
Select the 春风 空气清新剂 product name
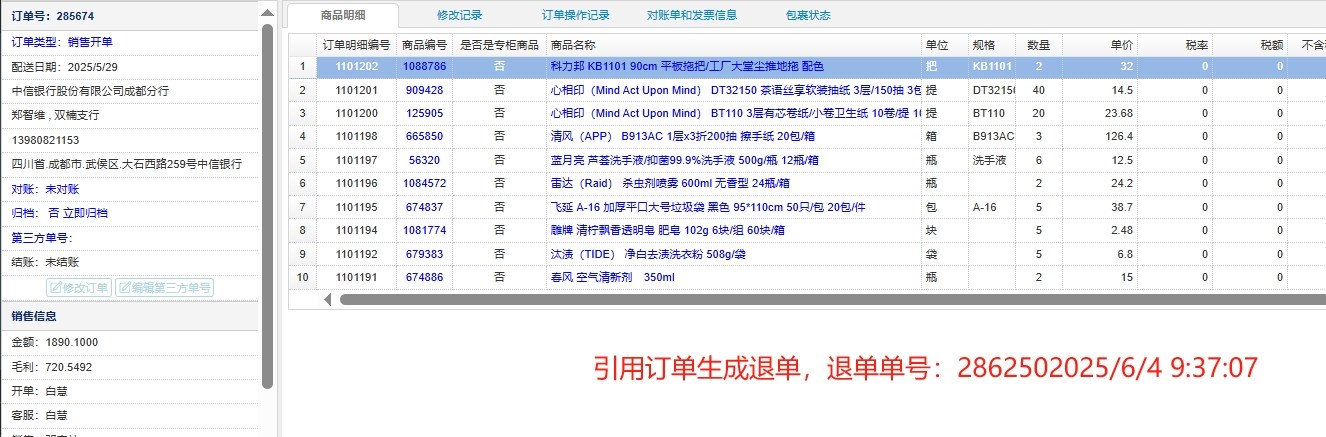pos(612,277)
